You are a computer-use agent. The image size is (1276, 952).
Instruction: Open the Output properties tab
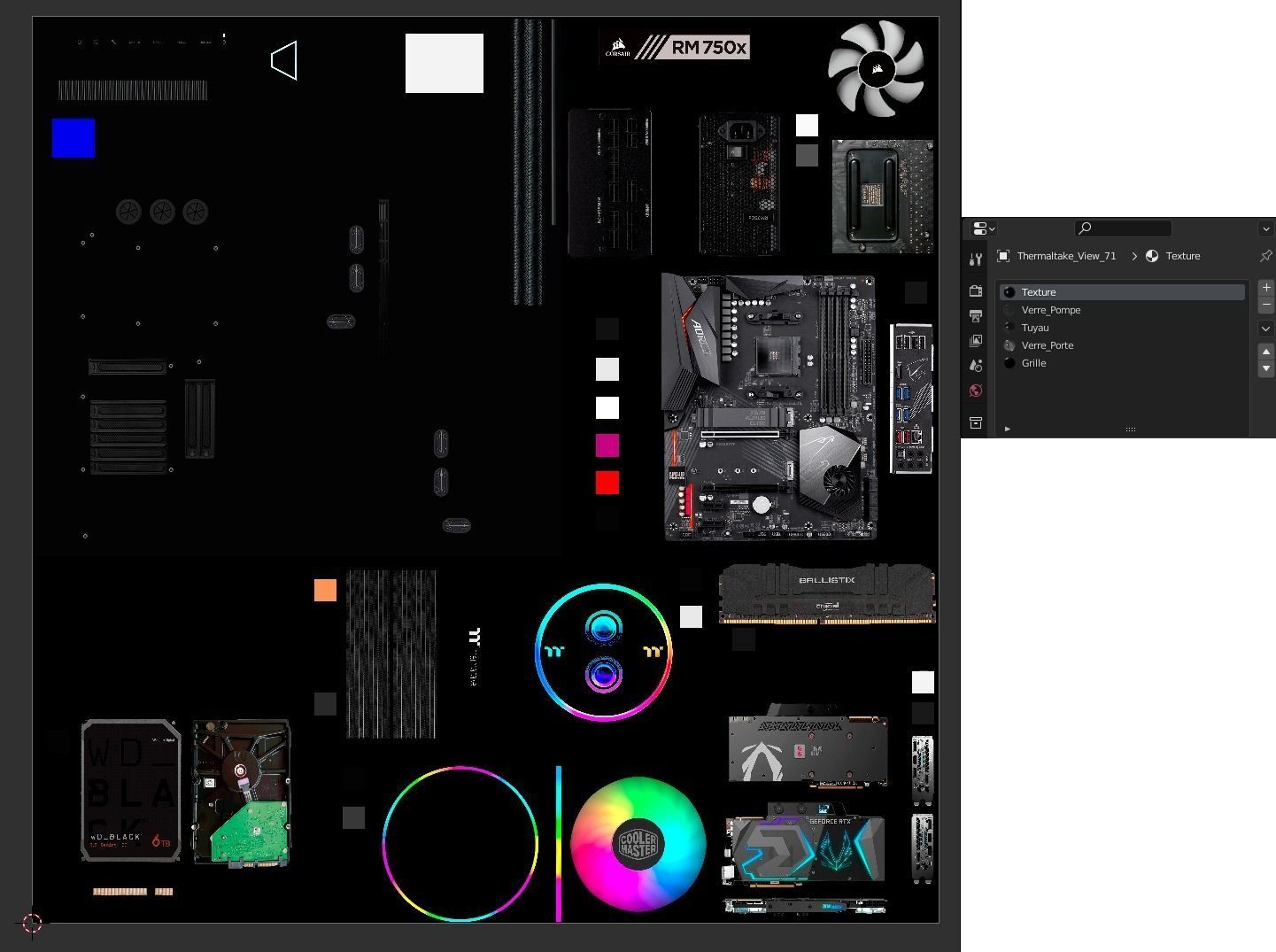tap(976, 315)
